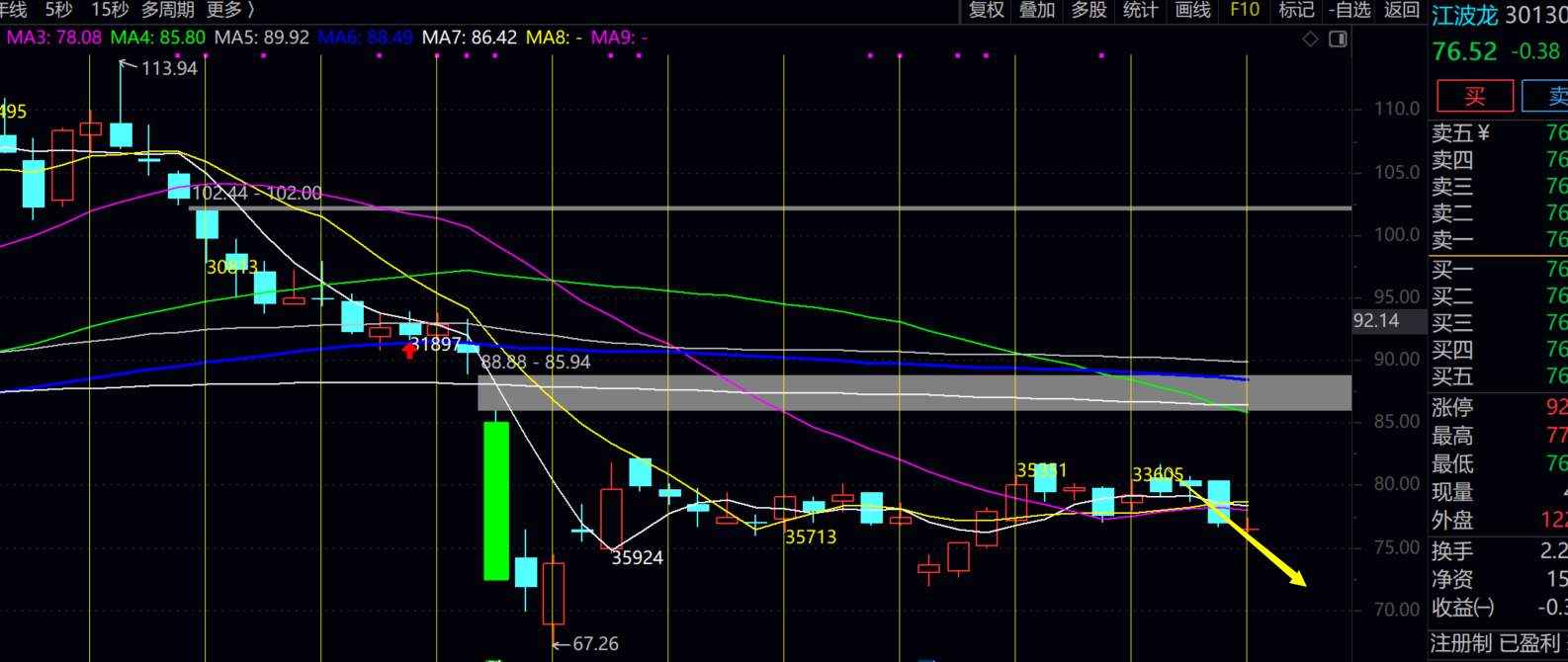Screen dimensions: 1568x662
Task: Toggle the 叠加 overlay option
Action: point(1037,10)
